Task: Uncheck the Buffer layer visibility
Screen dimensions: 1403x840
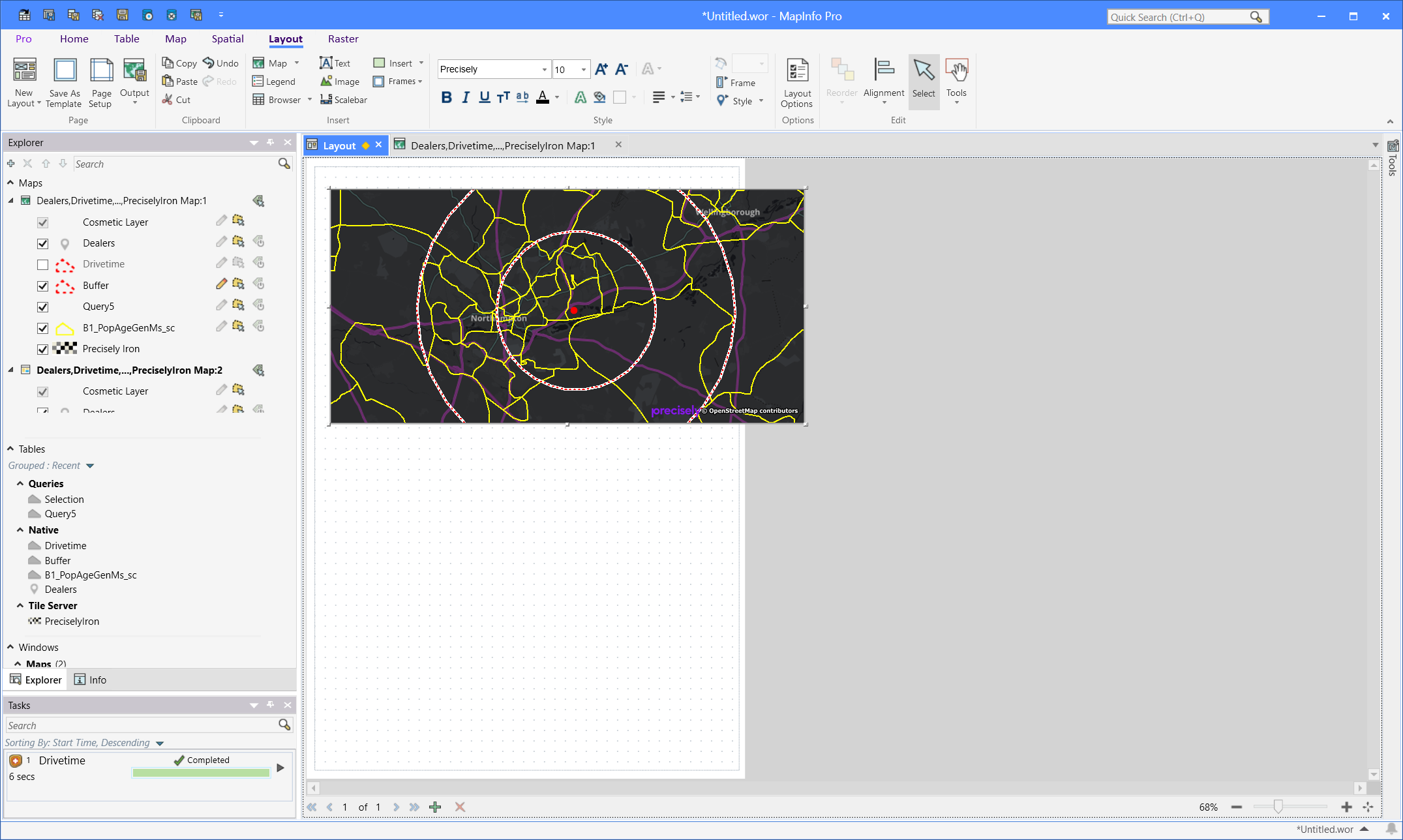Action: tap(43, 286)
